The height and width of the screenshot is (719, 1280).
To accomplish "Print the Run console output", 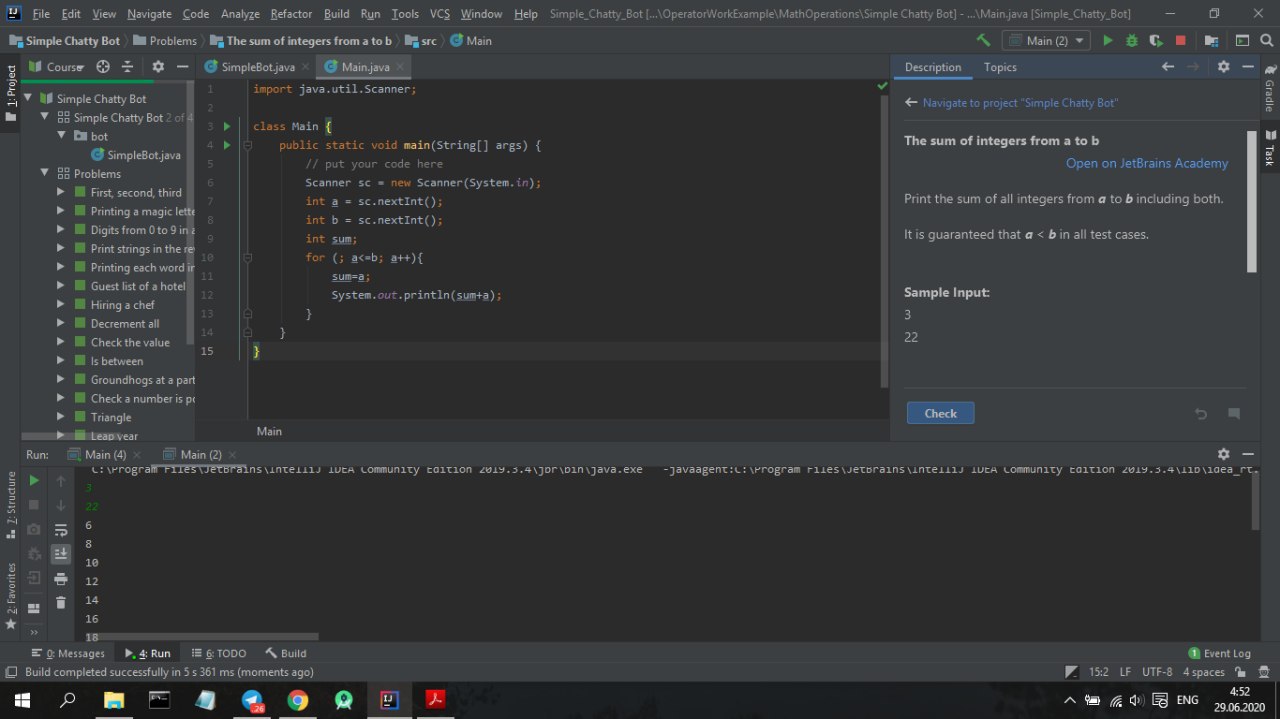I will pos(61,578).
